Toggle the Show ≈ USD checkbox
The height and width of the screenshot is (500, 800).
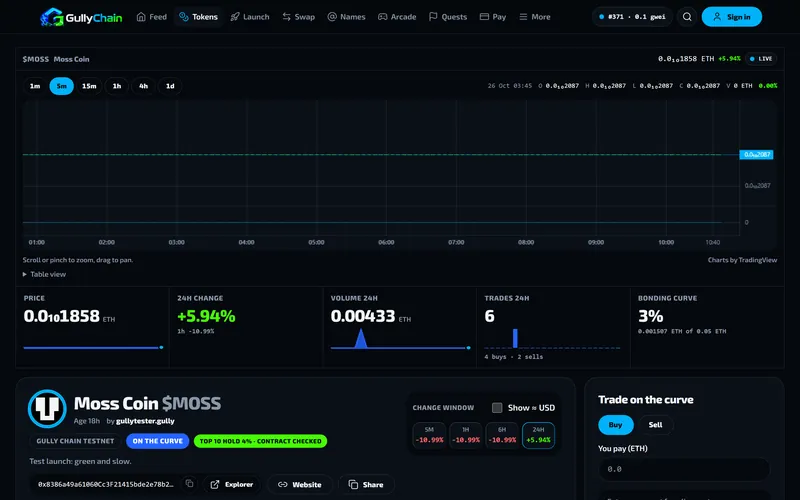coord(497,408)
